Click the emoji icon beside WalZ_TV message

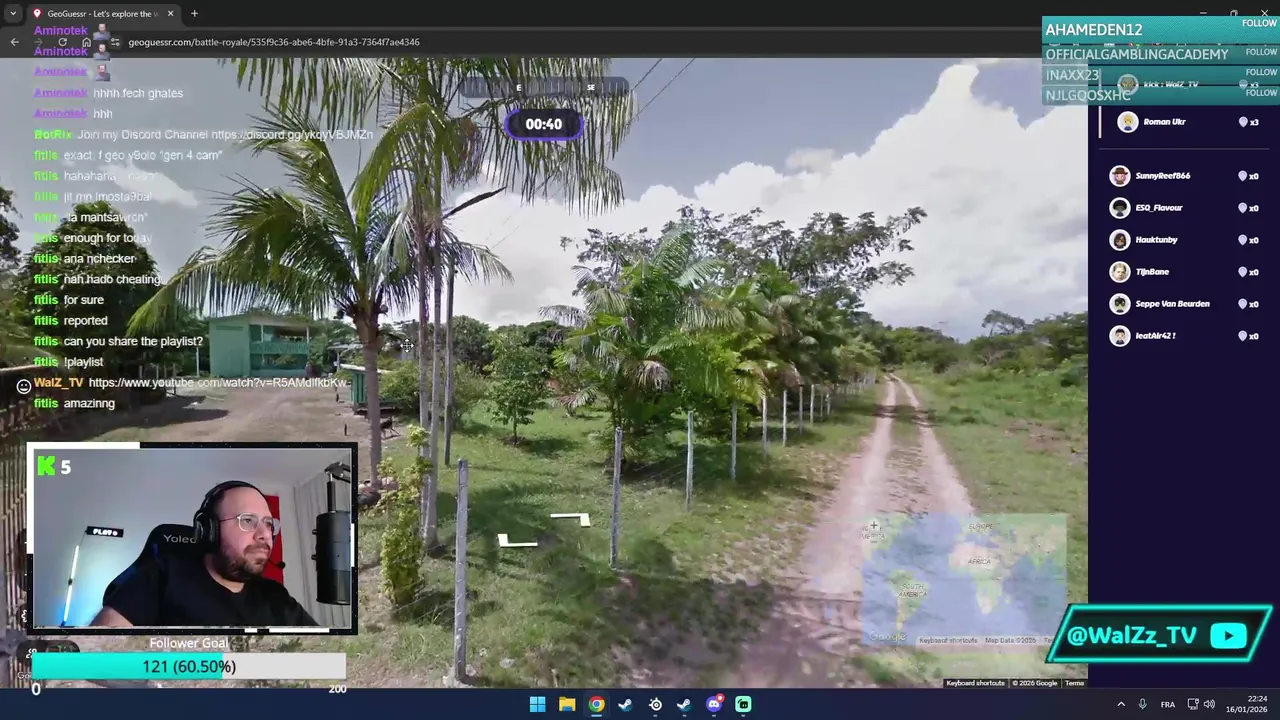[24, 386]
